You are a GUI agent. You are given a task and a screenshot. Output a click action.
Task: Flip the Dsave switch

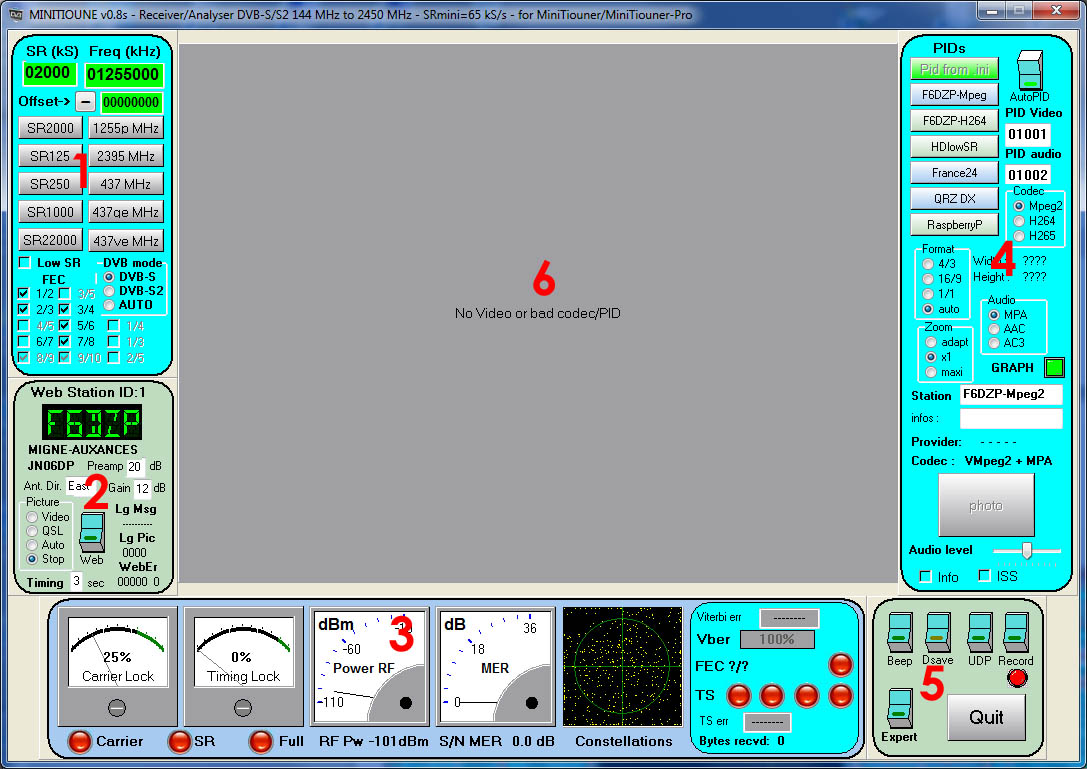pos(937,634)
